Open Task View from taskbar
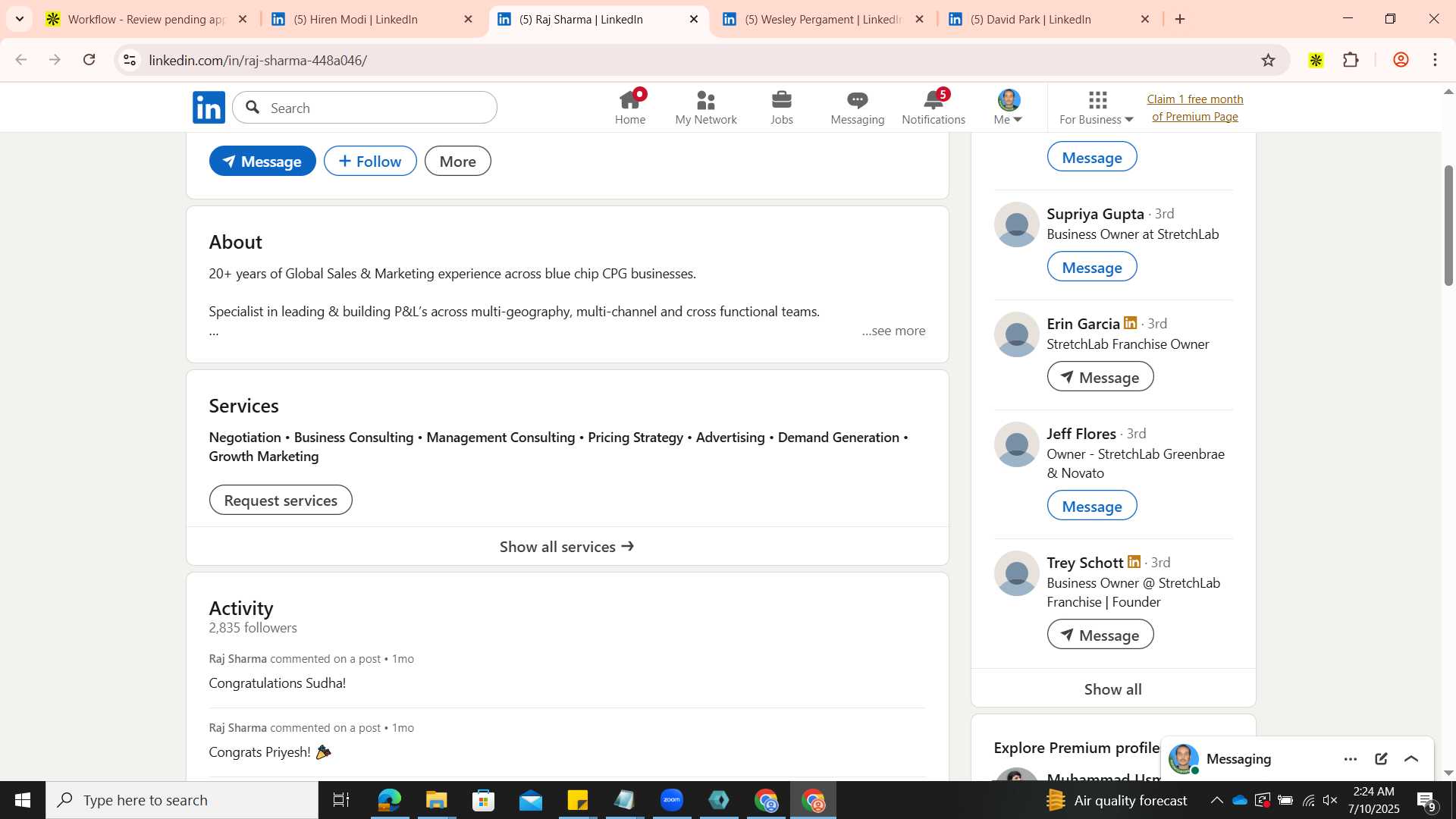 click(341, 800)
